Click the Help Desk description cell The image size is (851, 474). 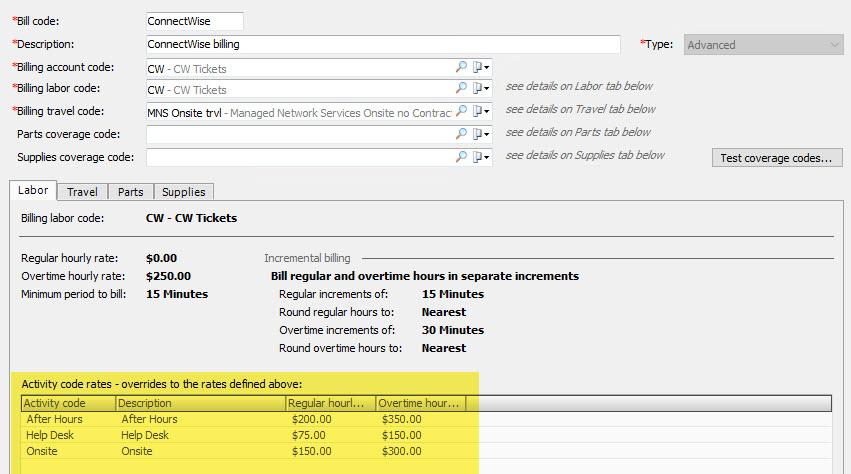click(x=145, y=435)
